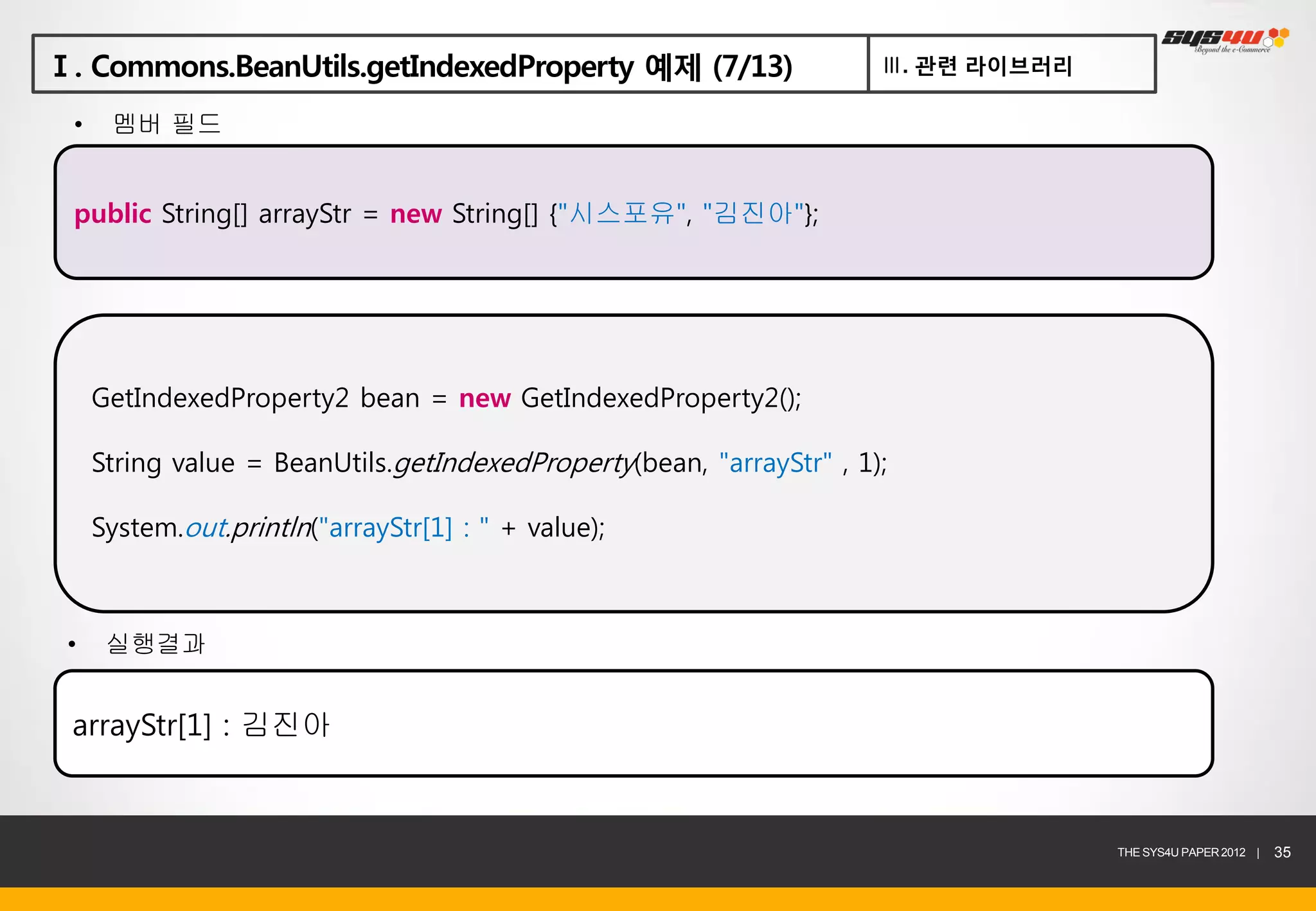Click the bullet text '실행결과'
The height and width of the screenshot is (911, 1316).
coord(156,643)
